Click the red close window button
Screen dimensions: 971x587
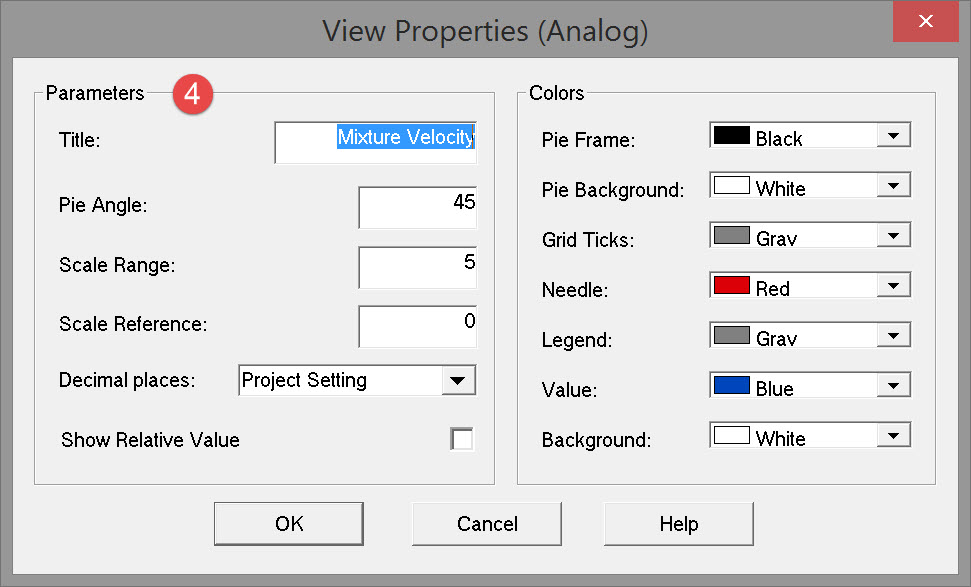coord(926,22)
